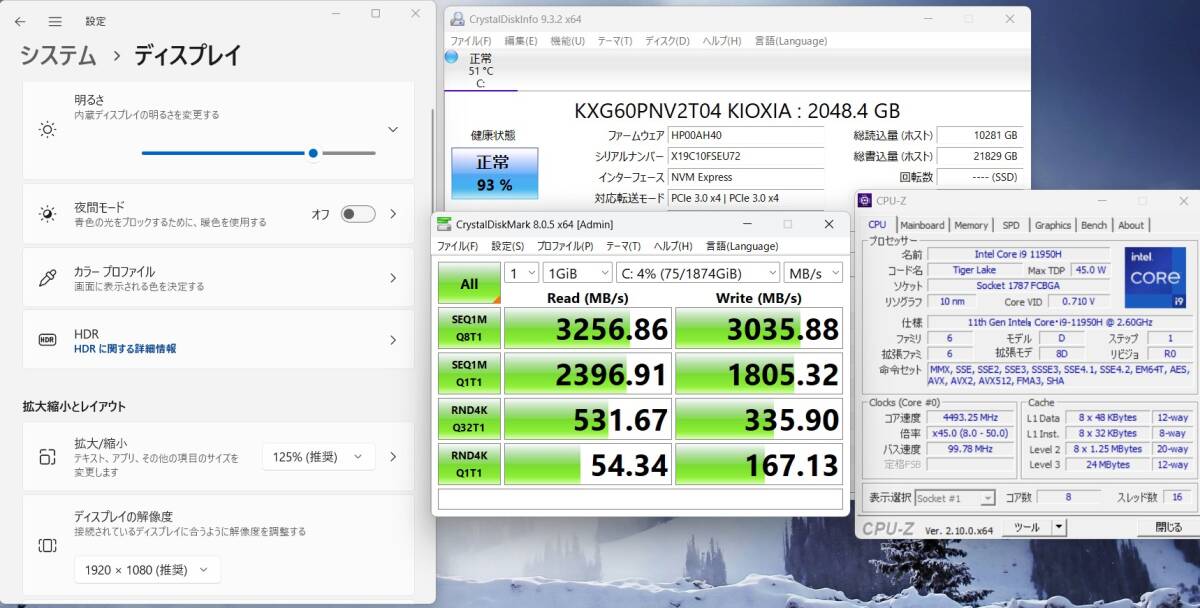
Task: Adjust the brightness slider thumb
Action: click(313, 153)
